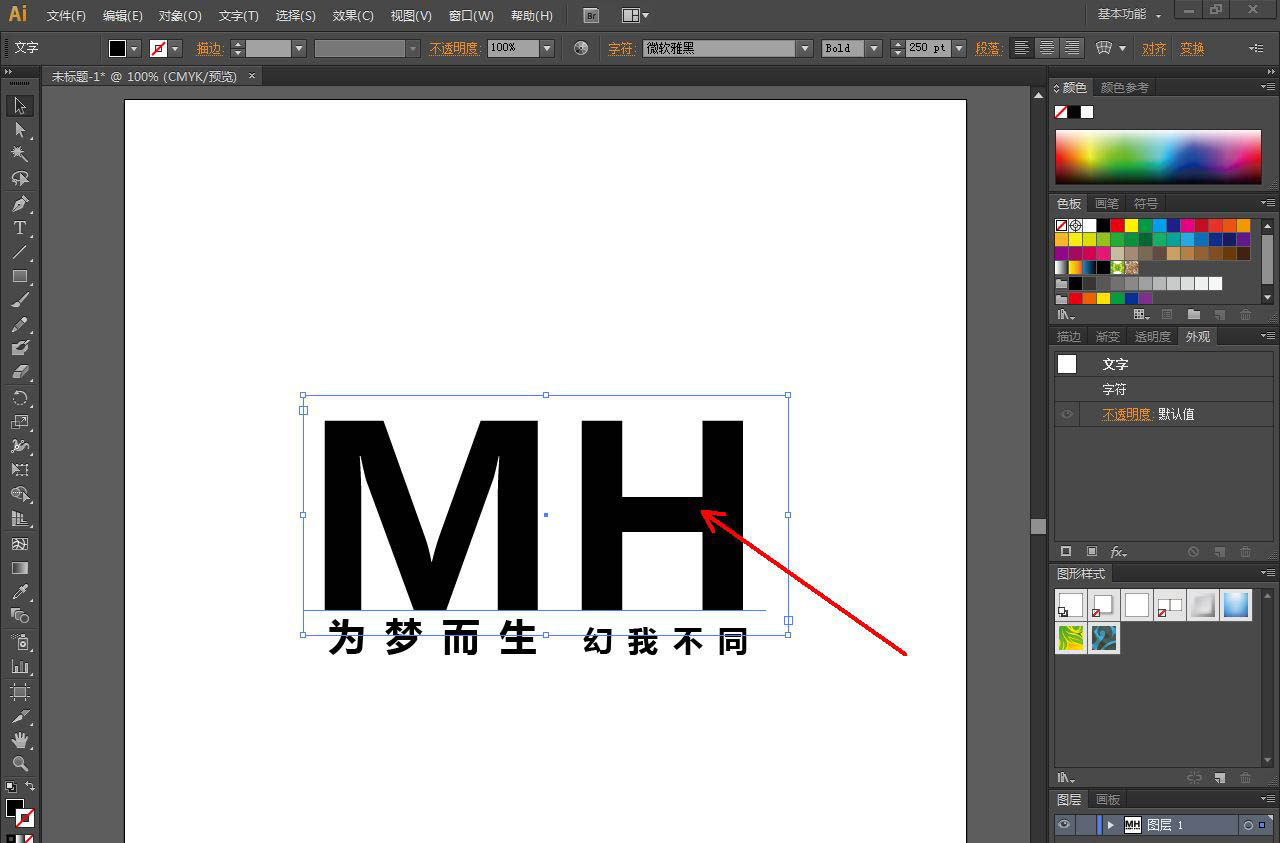The height and width of the screenshot is (843, 1280).
Task: Select the Eyedropper tool
Action: (20, 592)
